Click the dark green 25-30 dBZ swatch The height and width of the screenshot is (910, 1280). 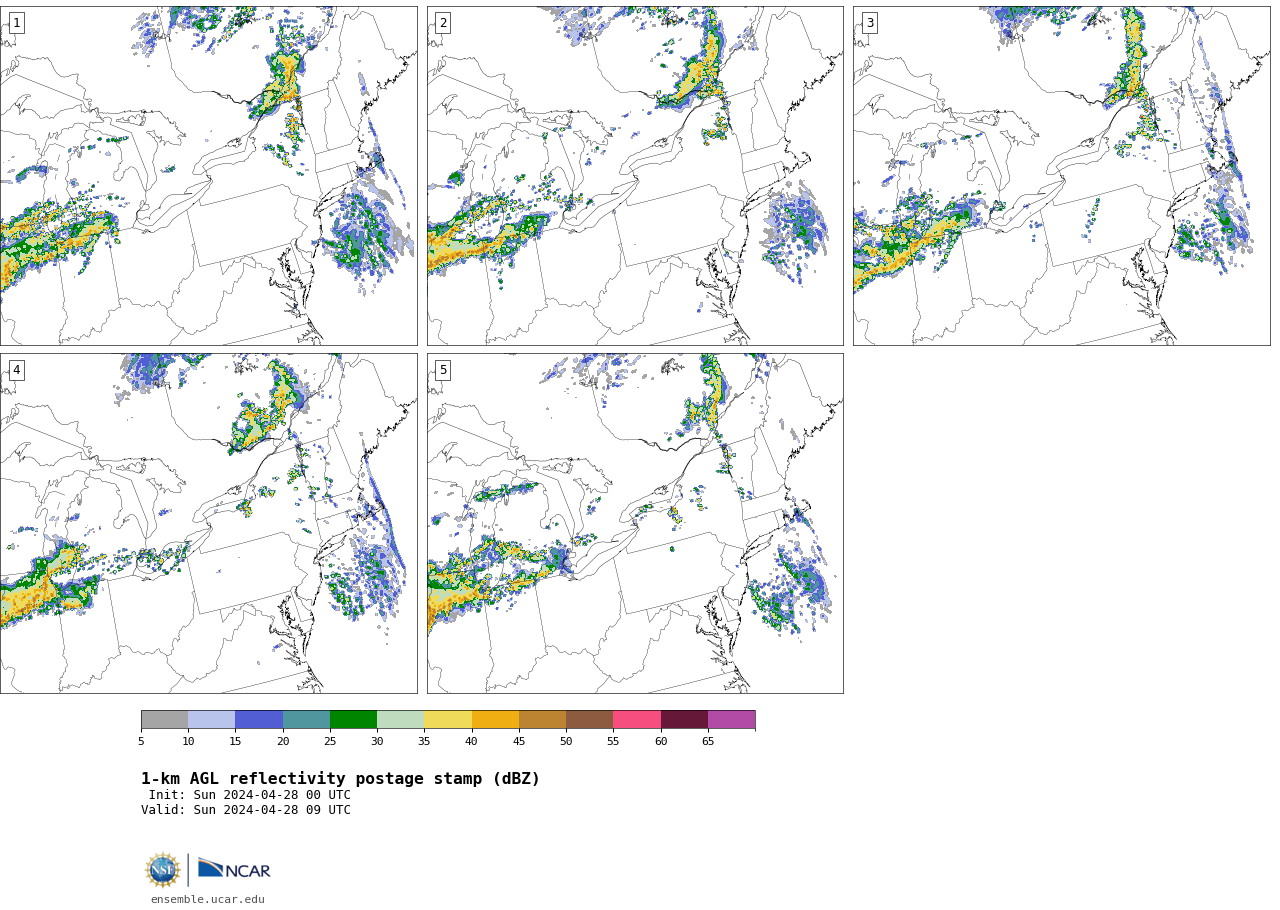(x=353, y=720)
